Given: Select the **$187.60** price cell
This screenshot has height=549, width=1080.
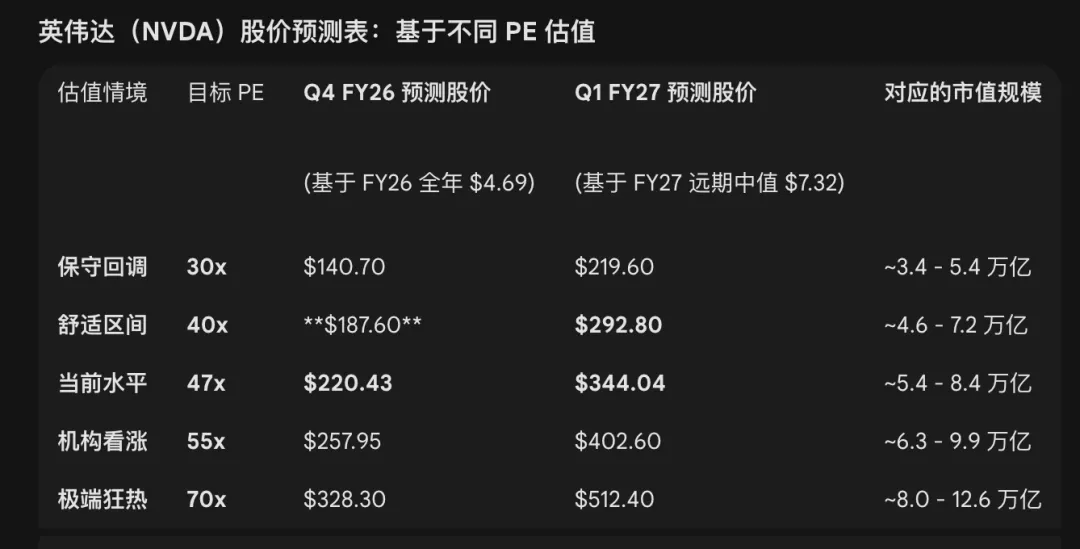Looking at the screenshot, I should [x=363, y=325].
